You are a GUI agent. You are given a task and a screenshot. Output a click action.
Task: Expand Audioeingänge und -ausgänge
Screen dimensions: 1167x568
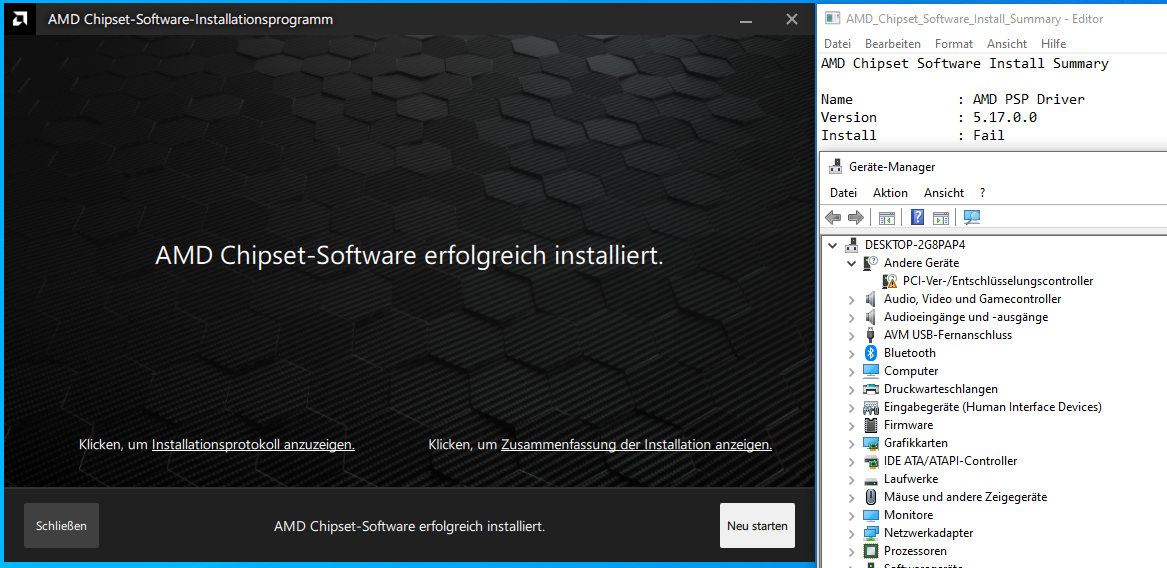(x=851, y=317)
